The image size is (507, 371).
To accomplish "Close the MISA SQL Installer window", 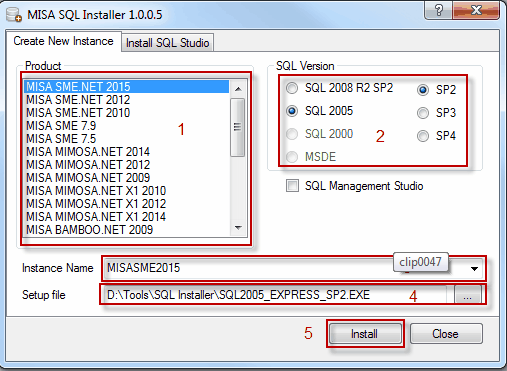I will pyautogui.click(x=476, y=11).
